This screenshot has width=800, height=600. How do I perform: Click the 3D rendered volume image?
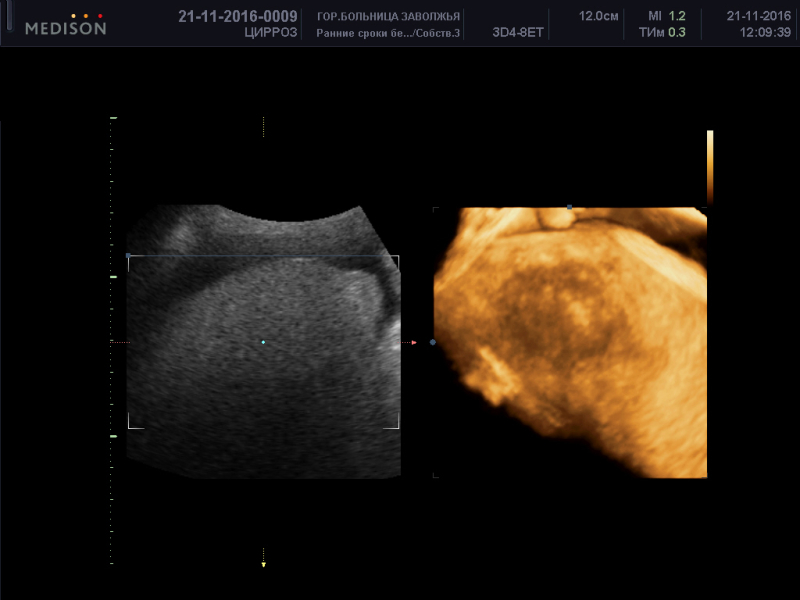pos(570,342)
